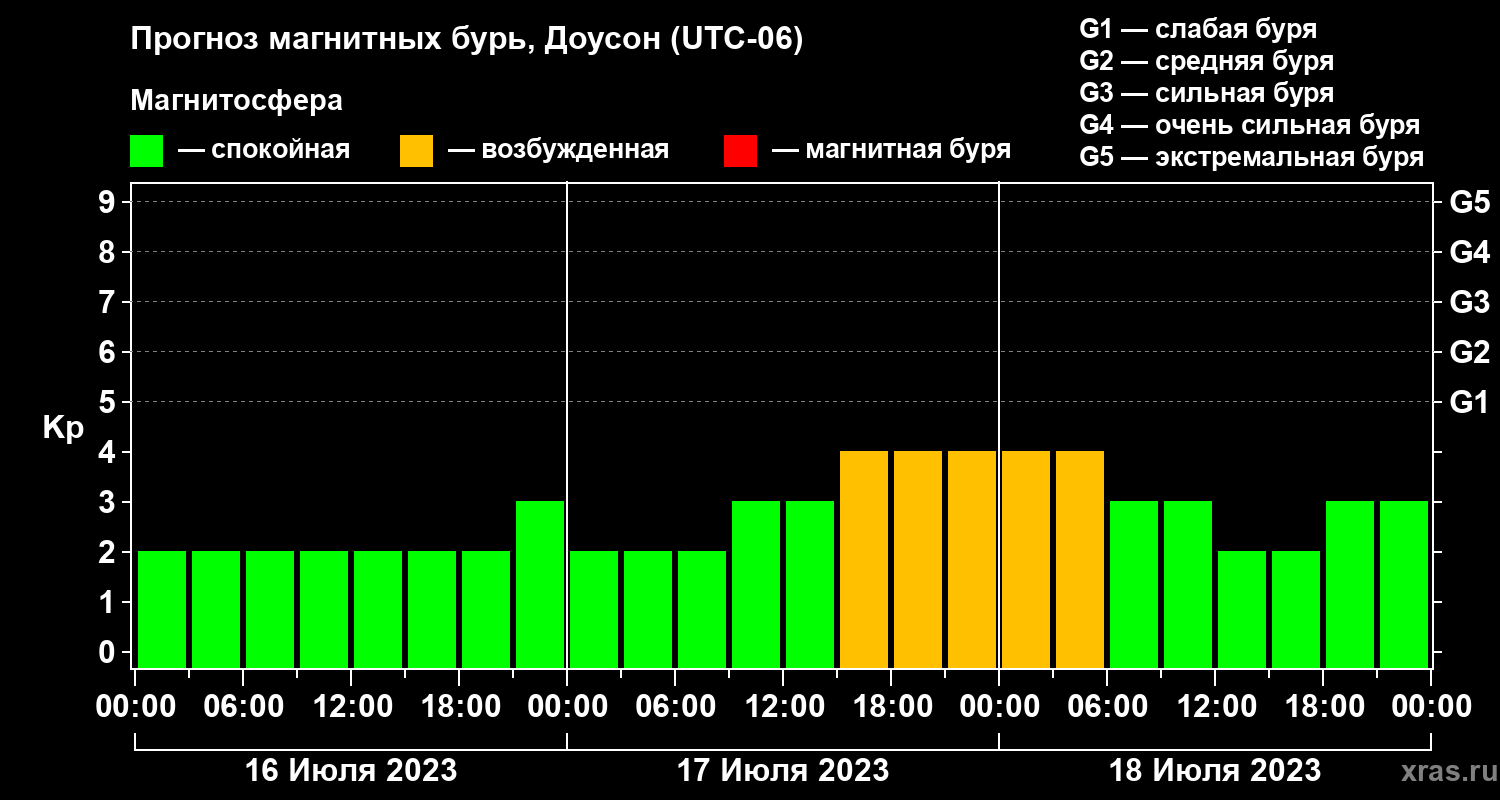
Task: Click '06:00' tick label under 18 July
Action: 1107,706
